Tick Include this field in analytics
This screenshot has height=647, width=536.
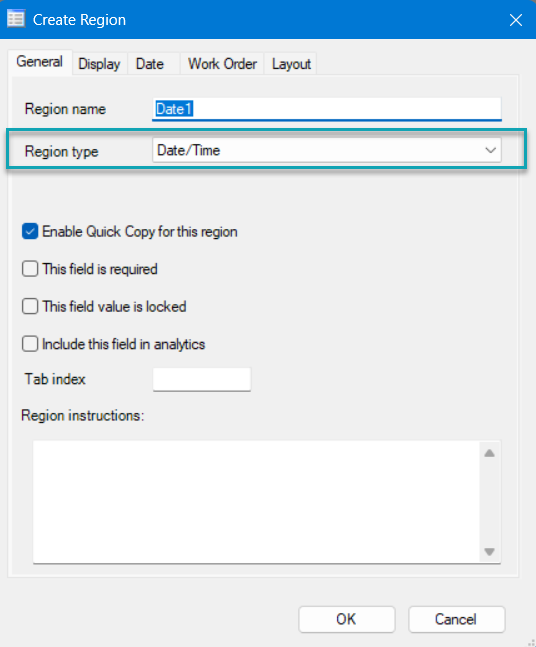[30, 344]
